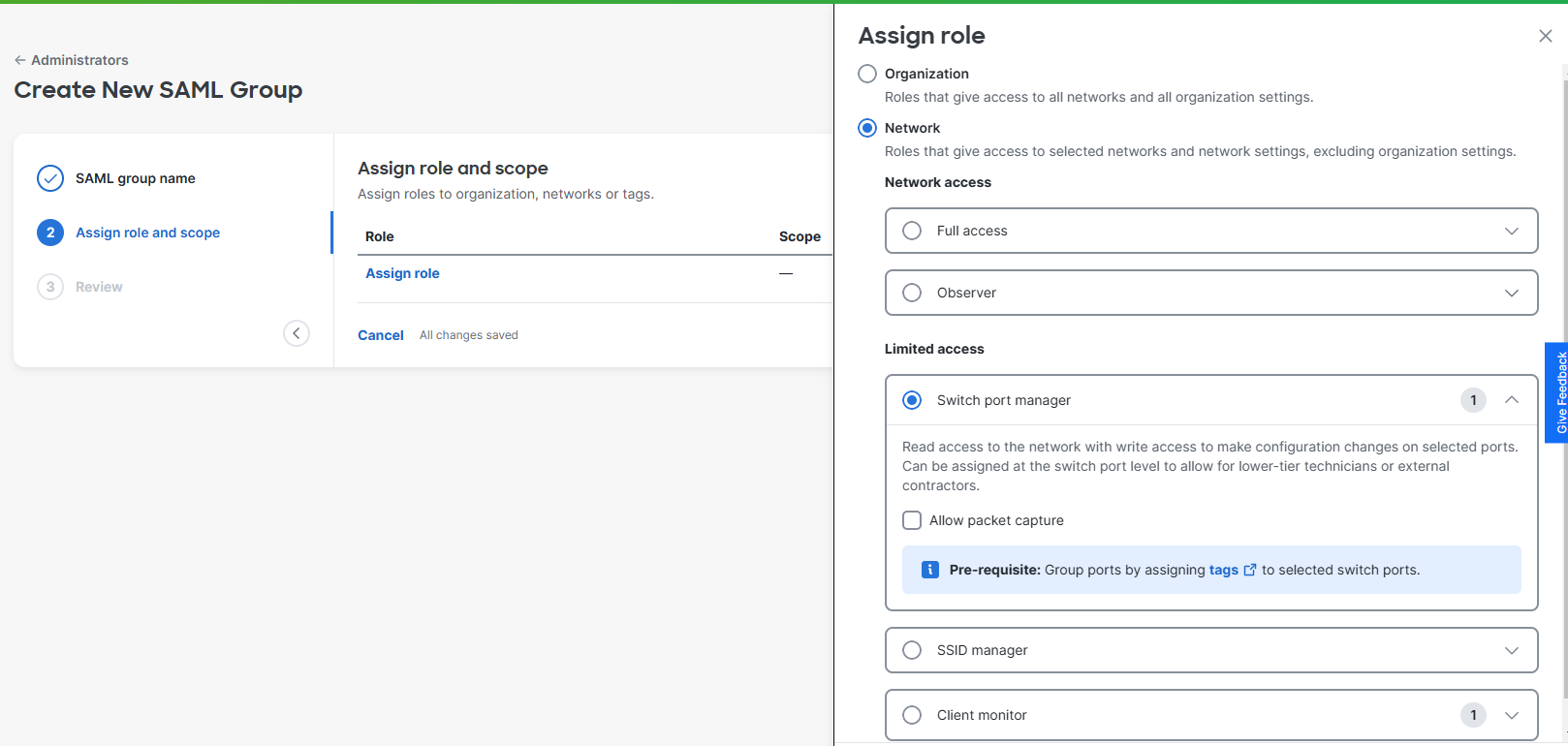Enable Allow packet capture checkbox
The width and height of the screenshot is (1568, 746).
(912, 520)
